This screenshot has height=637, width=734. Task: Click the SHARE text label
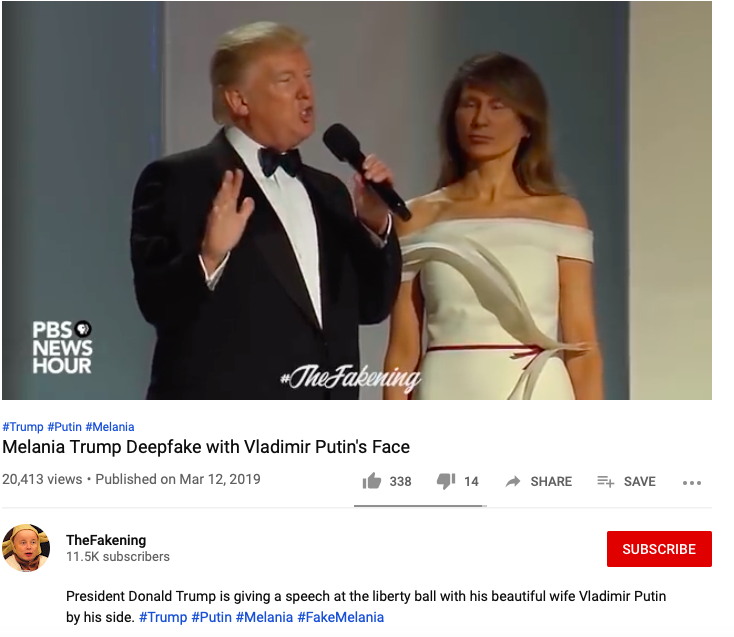551,481
